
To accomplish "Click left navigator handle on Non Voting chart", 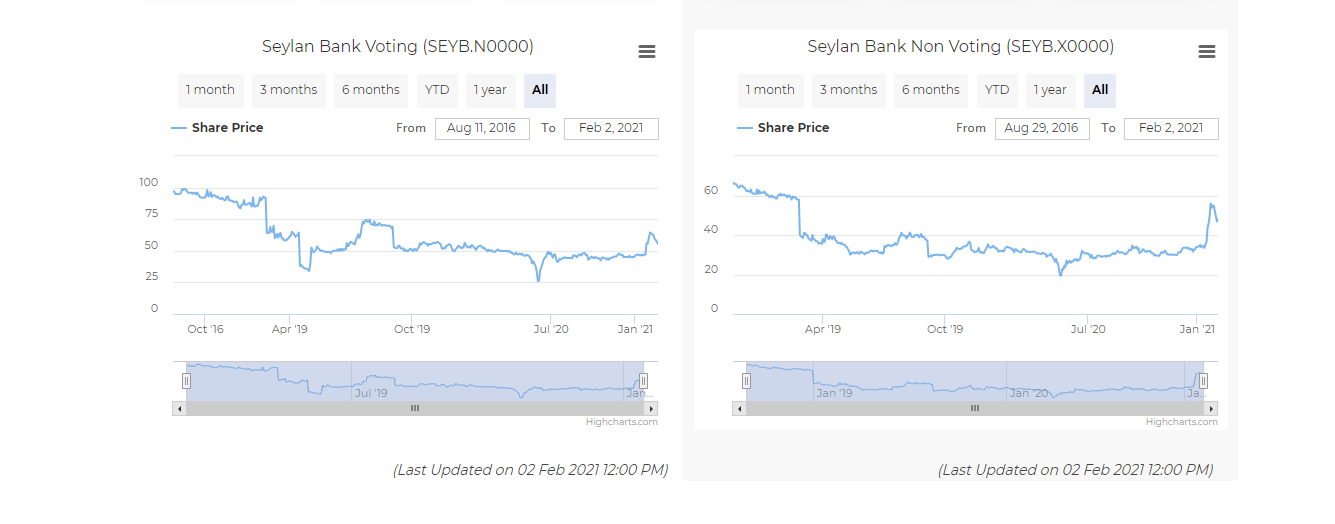I will (x=746, y=381).
